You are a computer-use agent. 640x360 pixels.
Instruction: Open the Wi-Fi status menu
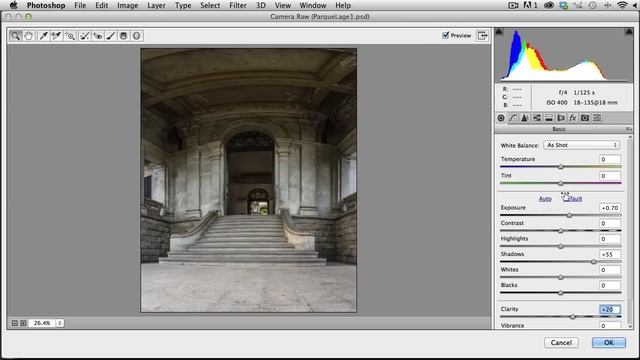622,5
